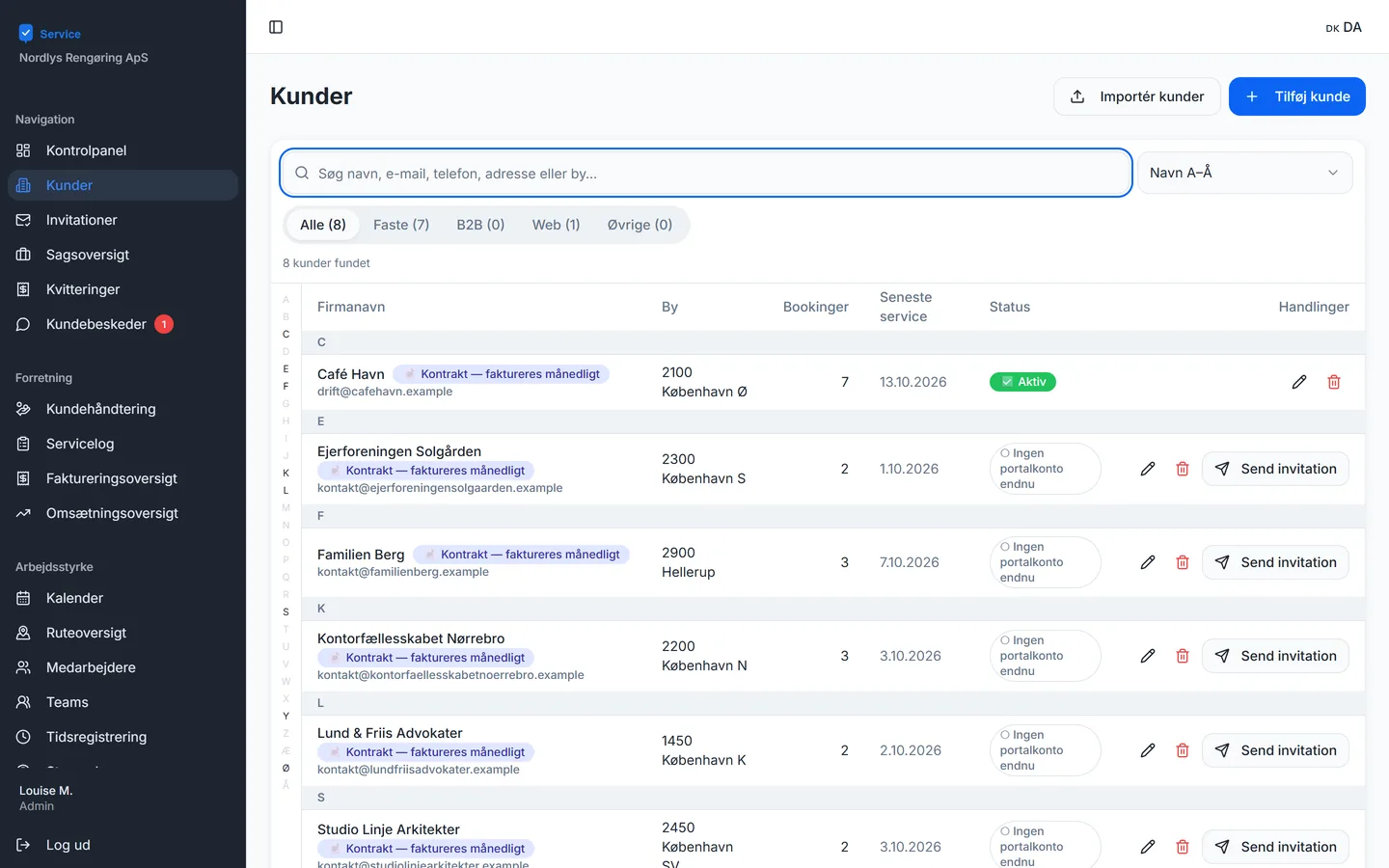1389x868 pixels.
Task: Send invitation to Ejerforeningen Solgården
Action: 1275,469
